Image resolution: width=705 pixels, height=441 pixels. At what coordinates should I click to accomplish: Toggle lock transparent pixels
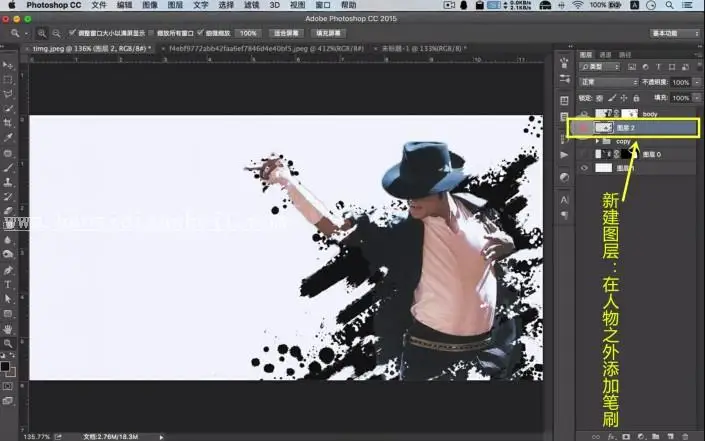599,98
